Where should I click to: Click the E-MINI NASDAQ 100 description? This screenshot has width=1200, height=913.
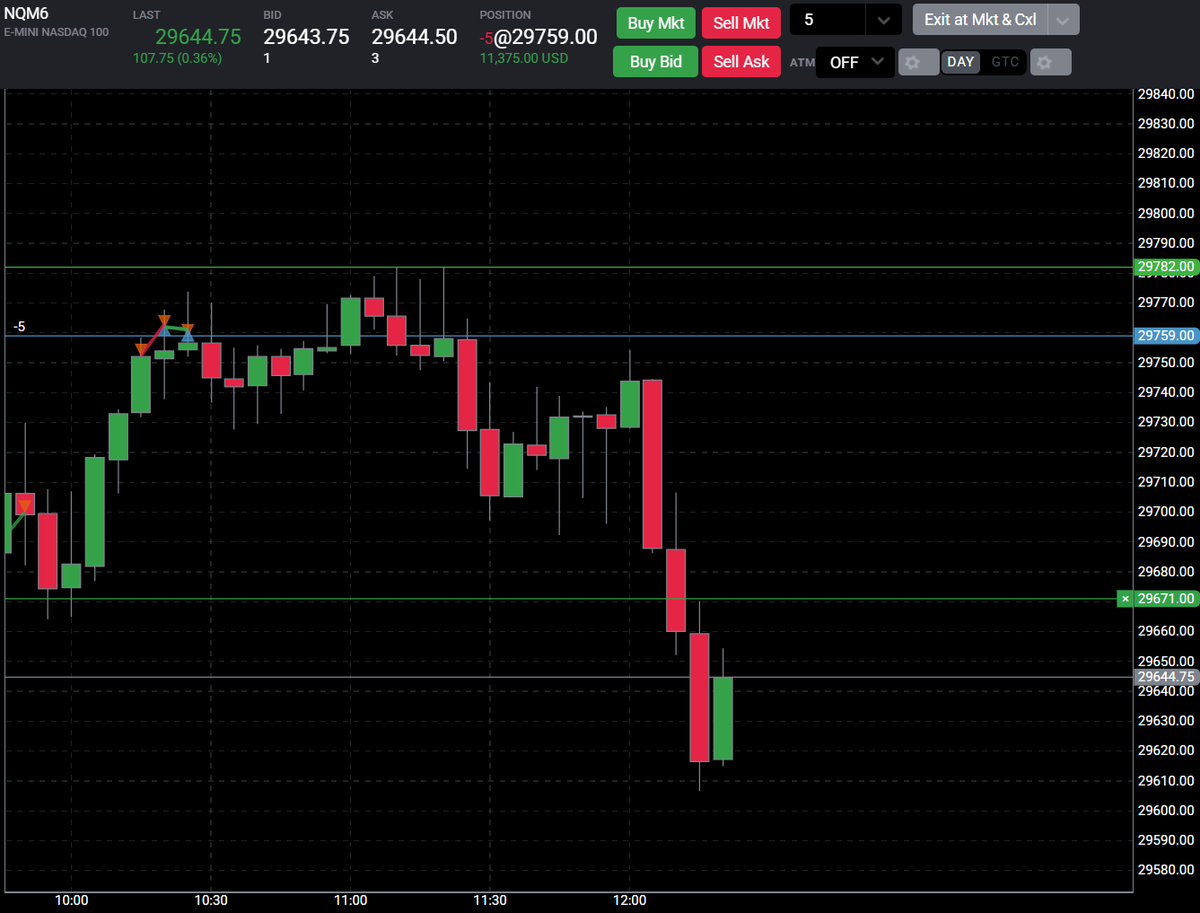(56, 32)
